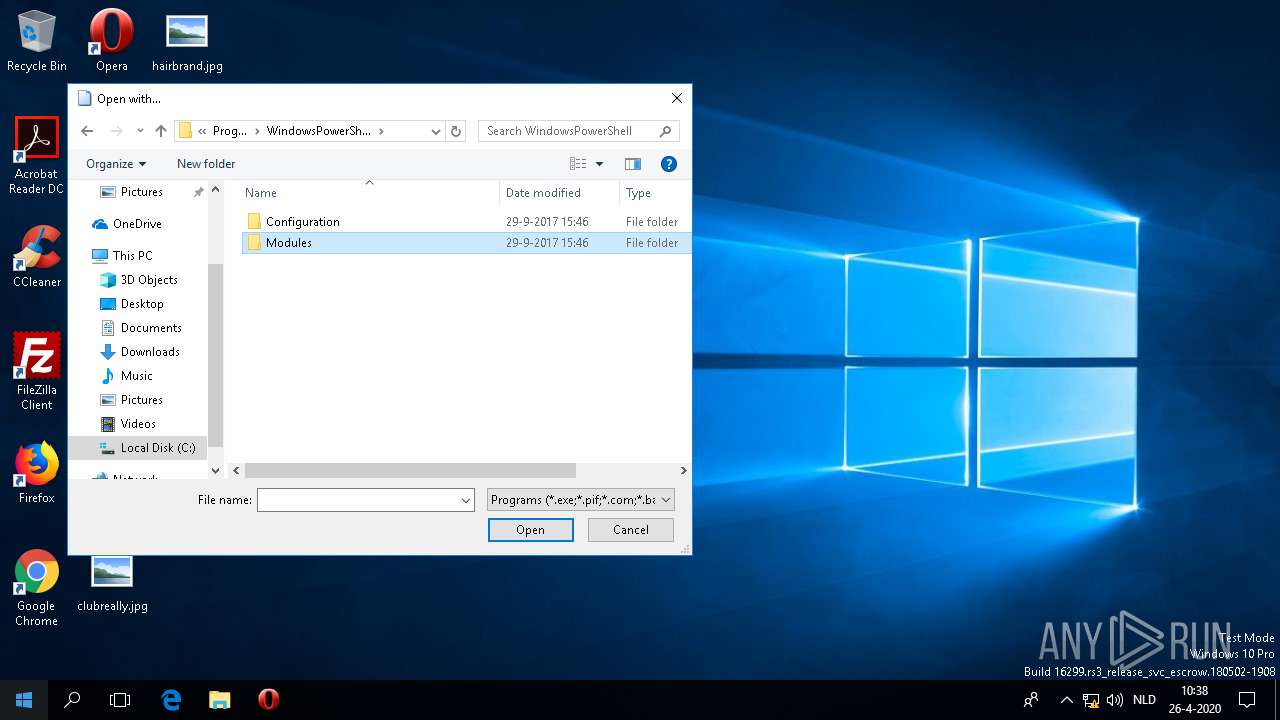The image size is (1280, 720).
Task: Open the People icon in the taskbar
Action: [1031, 700]
